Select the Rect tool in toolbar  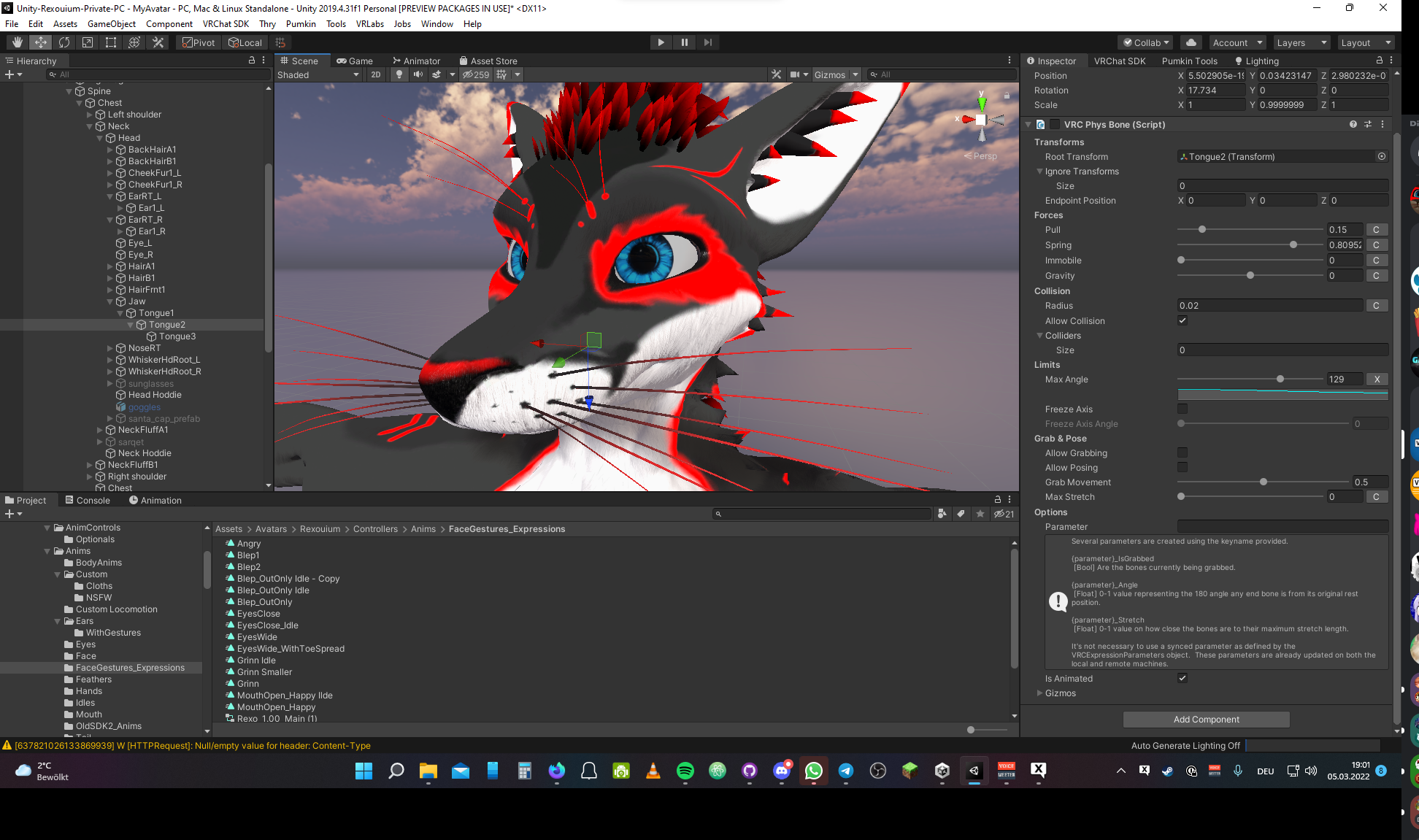111,42
